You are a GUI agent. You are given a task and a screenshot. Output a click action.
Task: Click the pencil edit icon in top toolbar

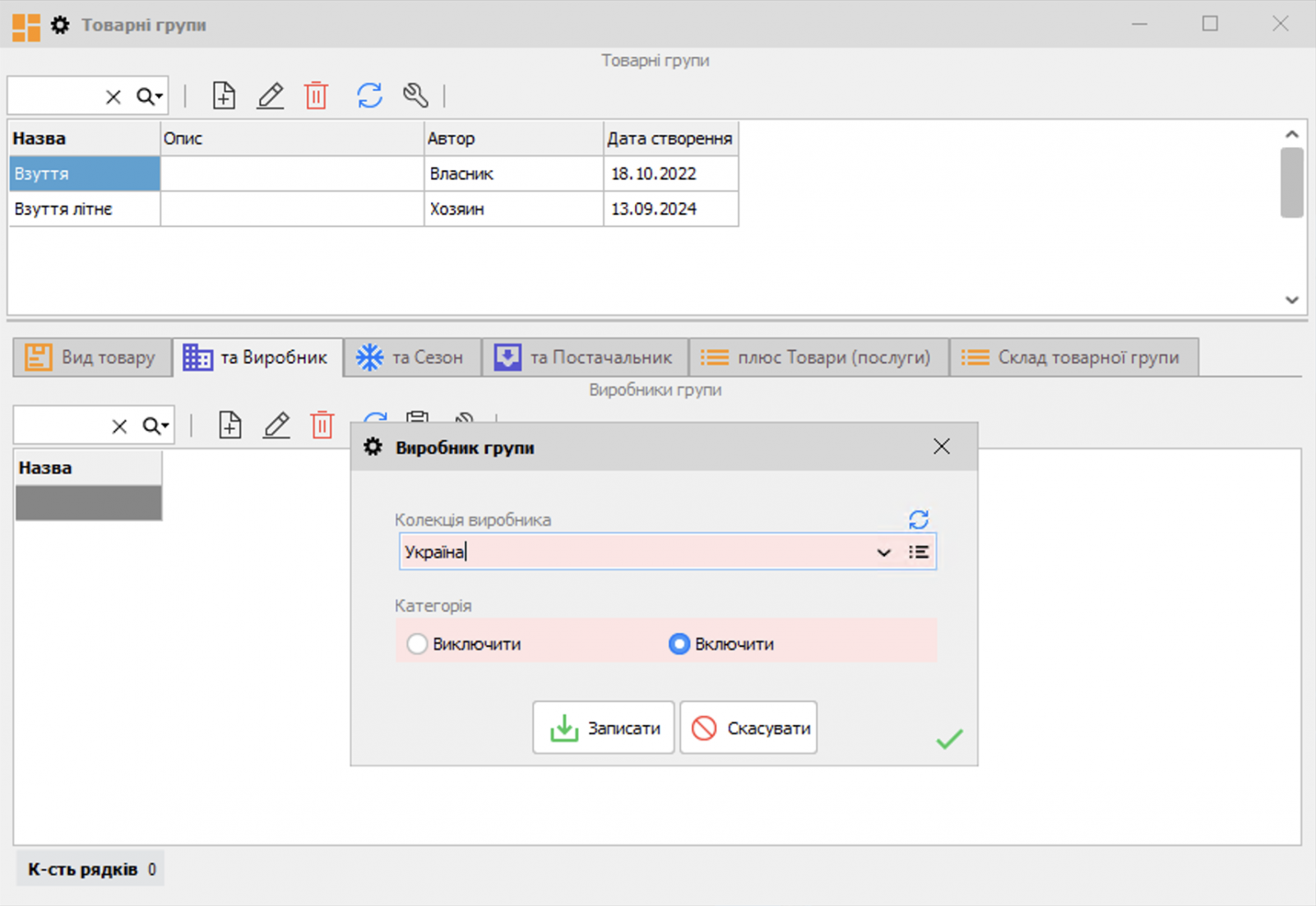[271, 96]
